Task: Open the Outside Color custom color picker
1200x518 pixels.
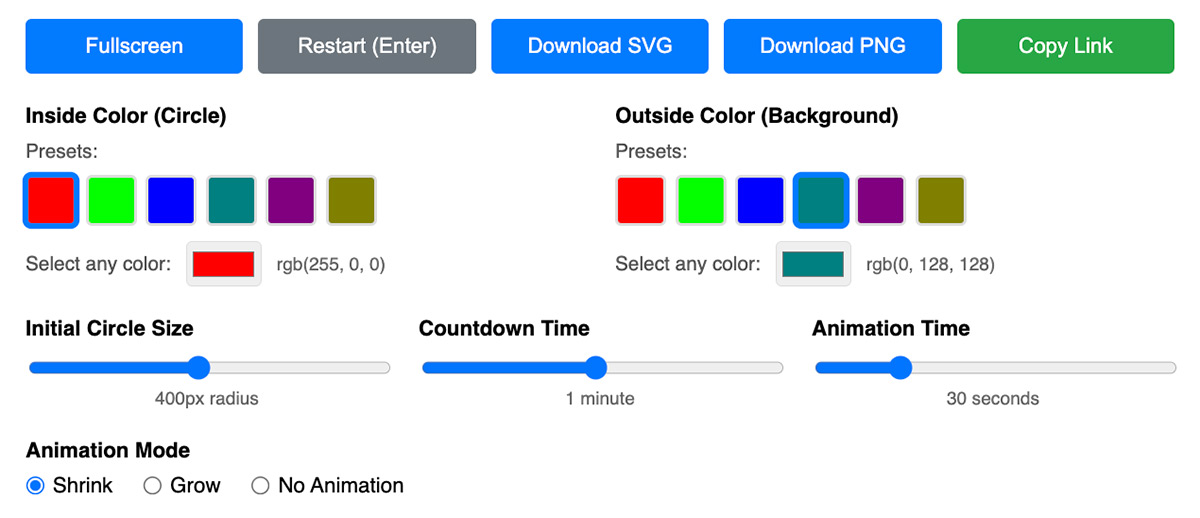Action: pyautogui.click(x=813, y=264)
